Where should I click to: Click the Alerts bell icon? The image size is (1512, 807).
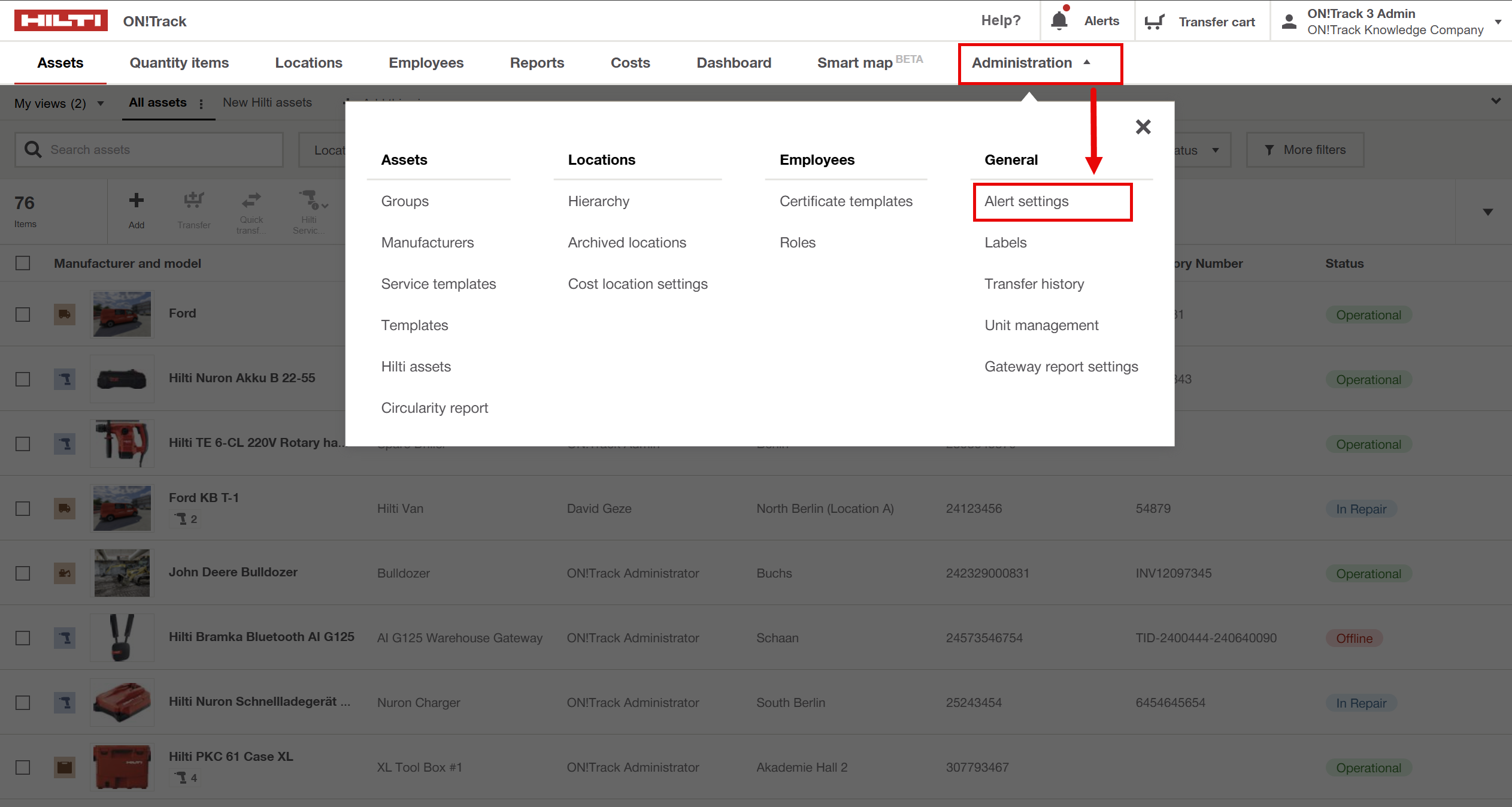coord(1059,20)
